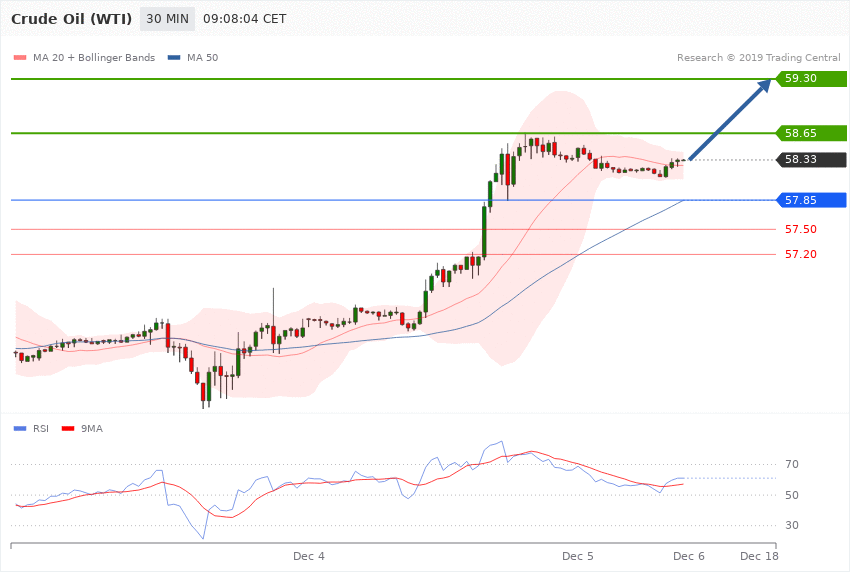The height and width of the screenshot is (576, 850).
Task: Click the Dec 5 date axis label
Action: [577, 556]
